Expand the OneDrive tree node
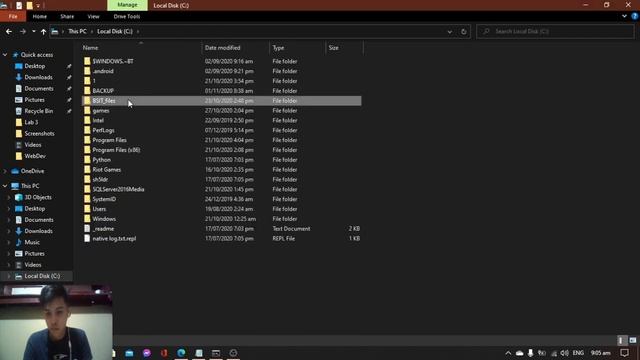Screen dimensions: 640x360 (5, 171)
